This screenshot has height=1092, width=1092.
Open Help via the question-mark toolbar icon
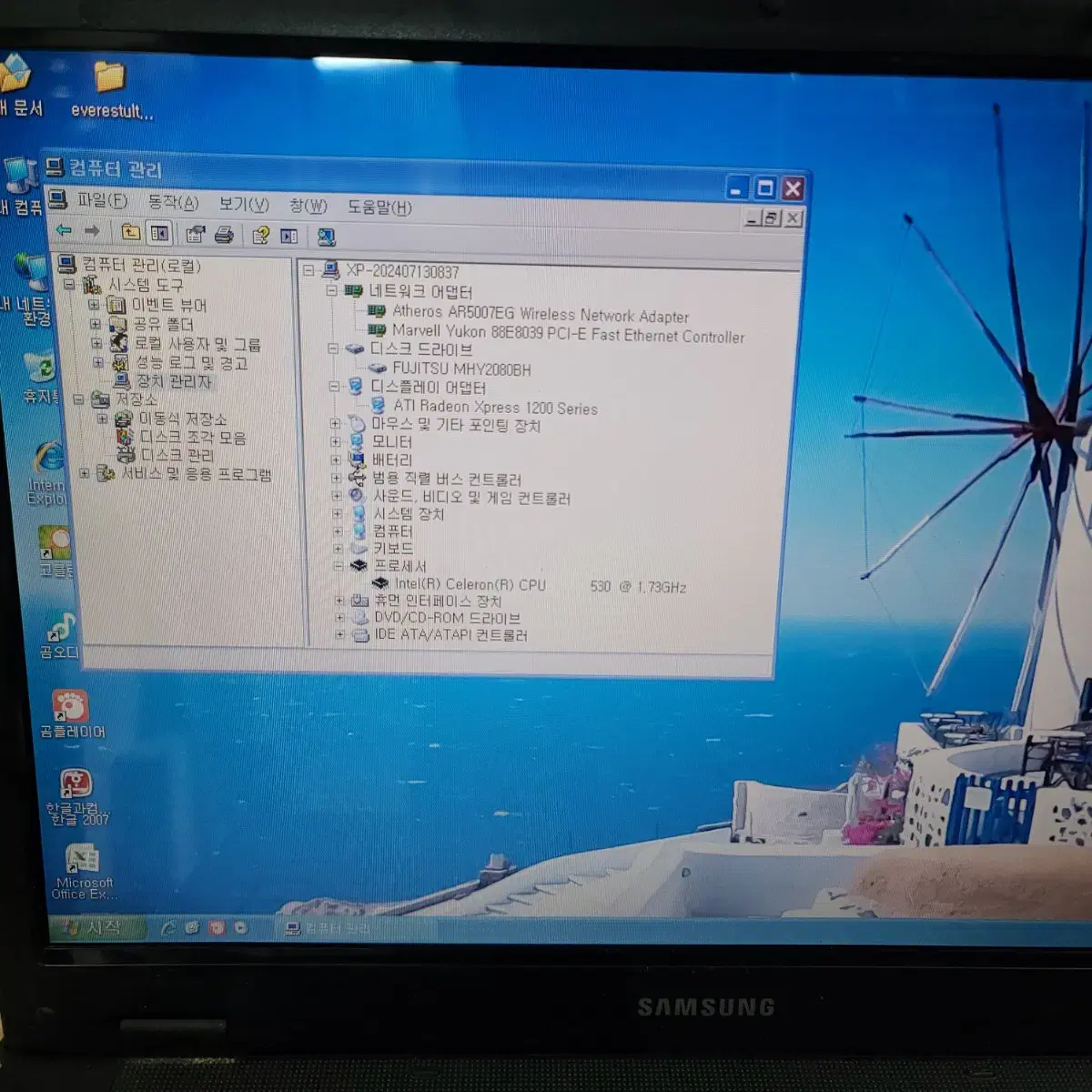click(260, 236)
